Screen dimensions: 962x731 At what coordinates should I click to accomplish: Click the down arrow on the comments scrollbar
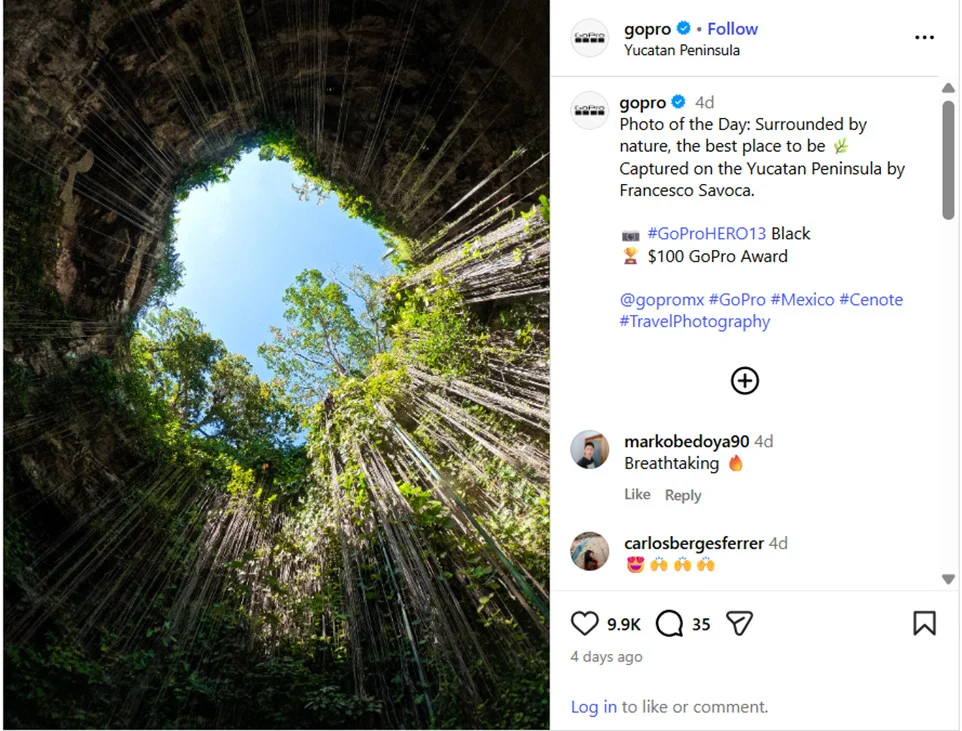pos(948,578)
